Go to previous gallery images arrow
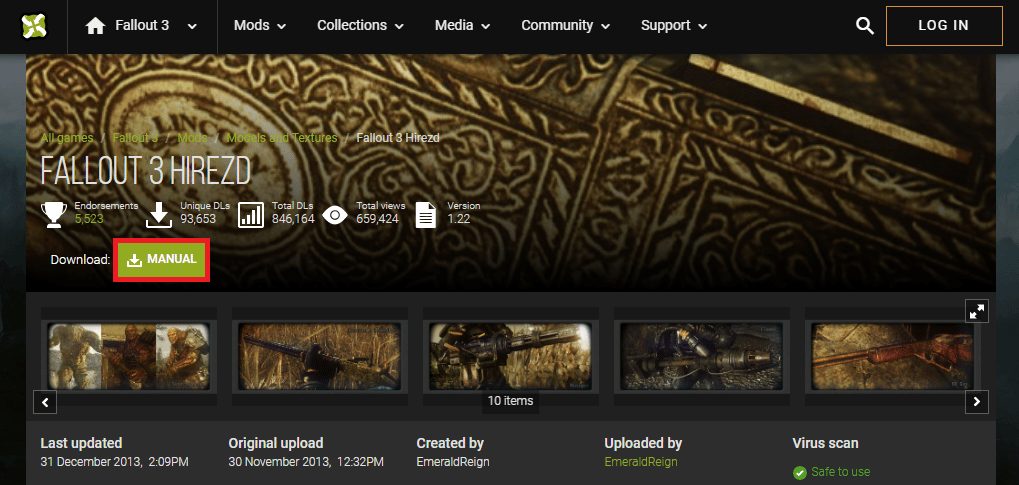1019x485 pixels. point(45,402)
